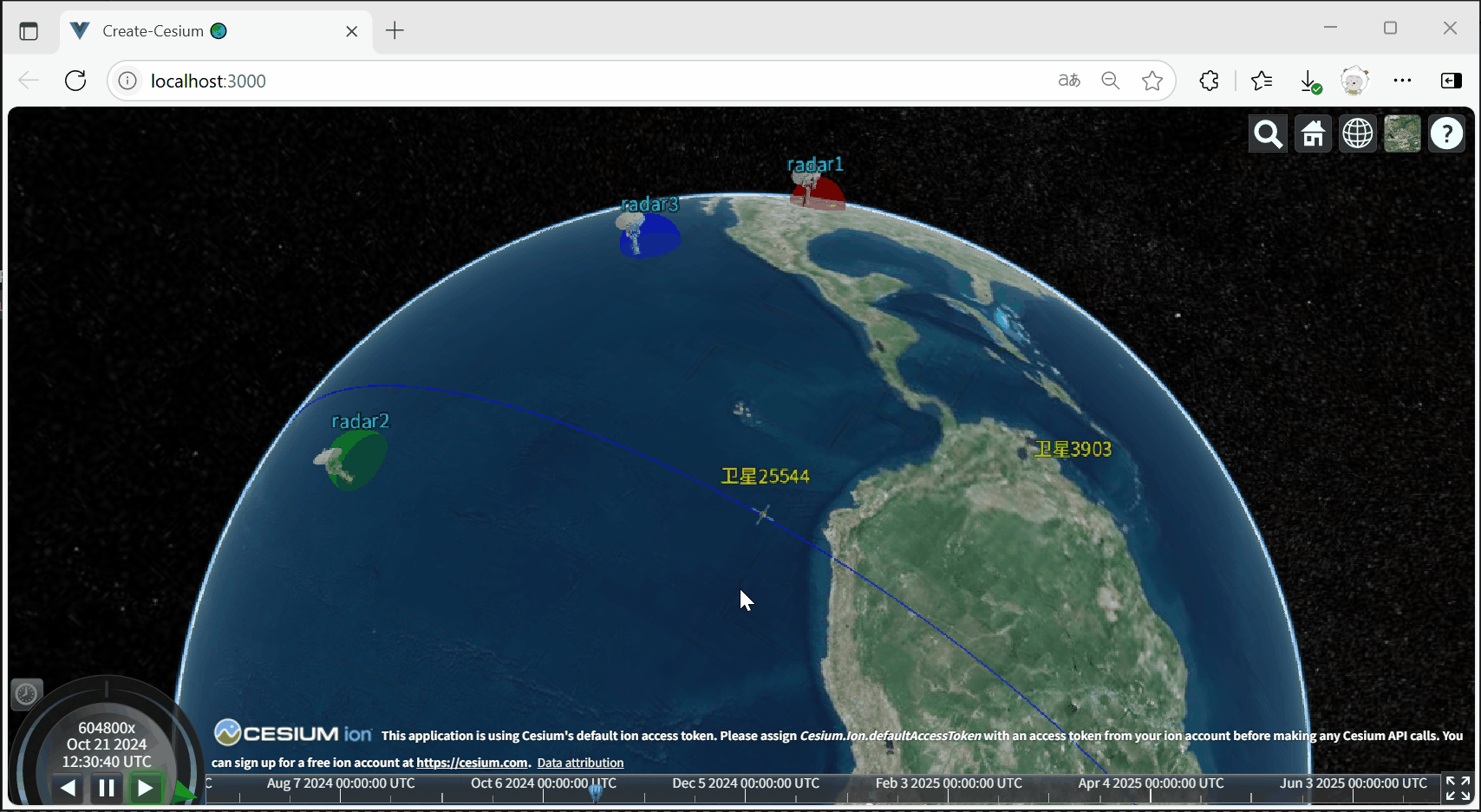Open the https://cesium.com link
Screen dimensions: 1481x812
coord(473,763)
